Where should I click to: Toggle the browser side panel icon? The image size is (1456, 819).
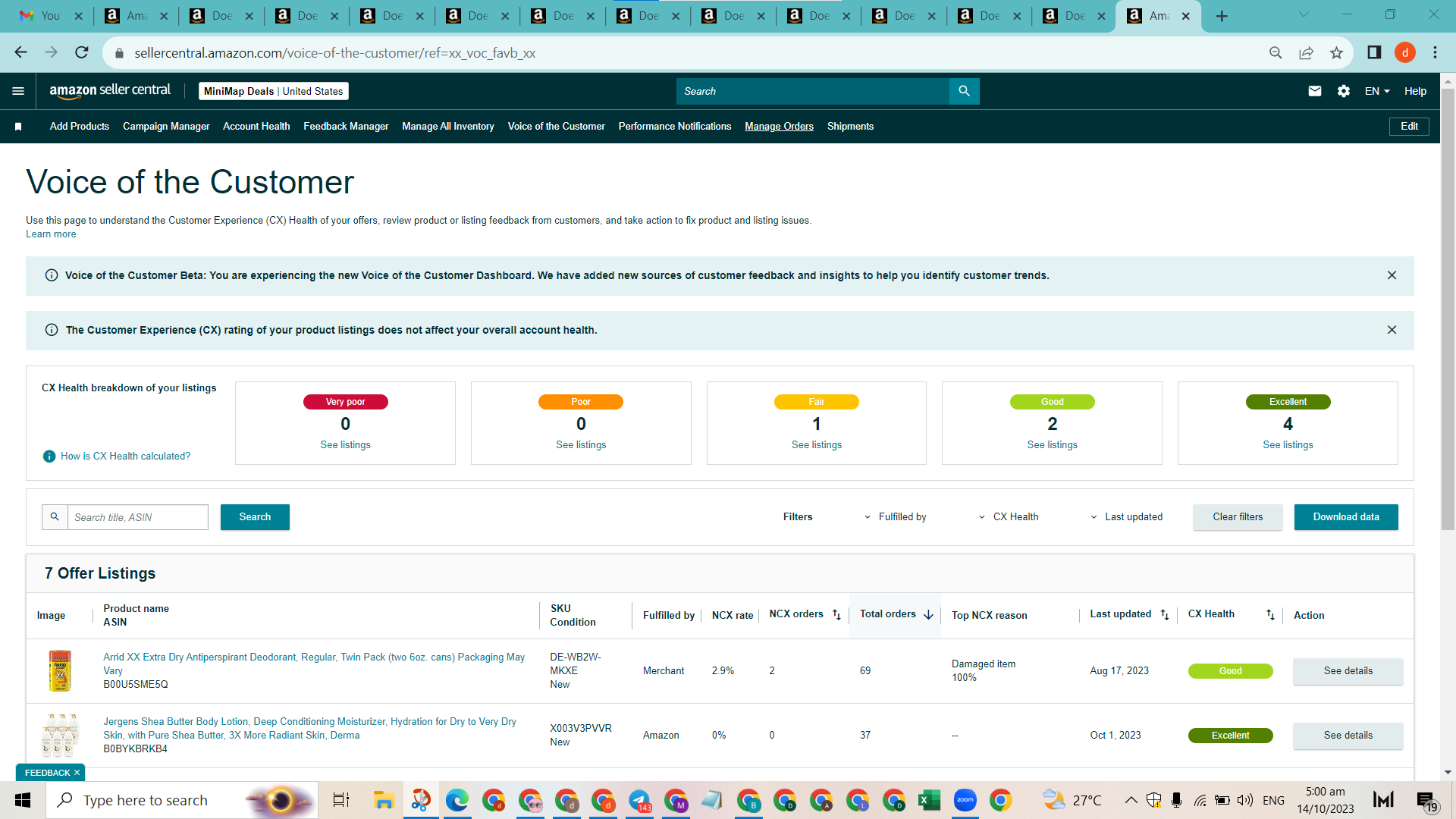click(1374, 52)
